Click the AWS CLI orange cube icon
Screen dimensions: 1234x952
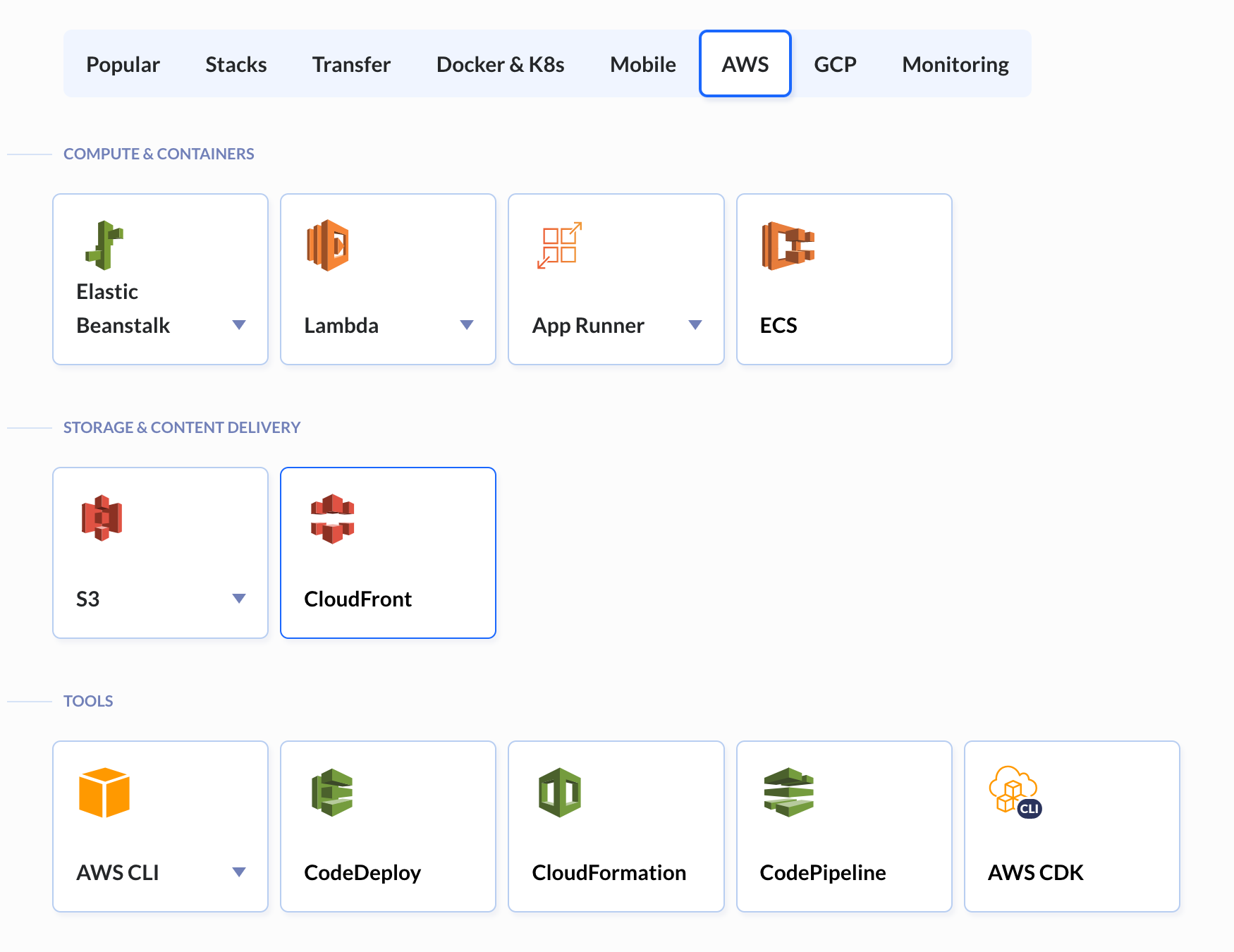click(104, 793)
